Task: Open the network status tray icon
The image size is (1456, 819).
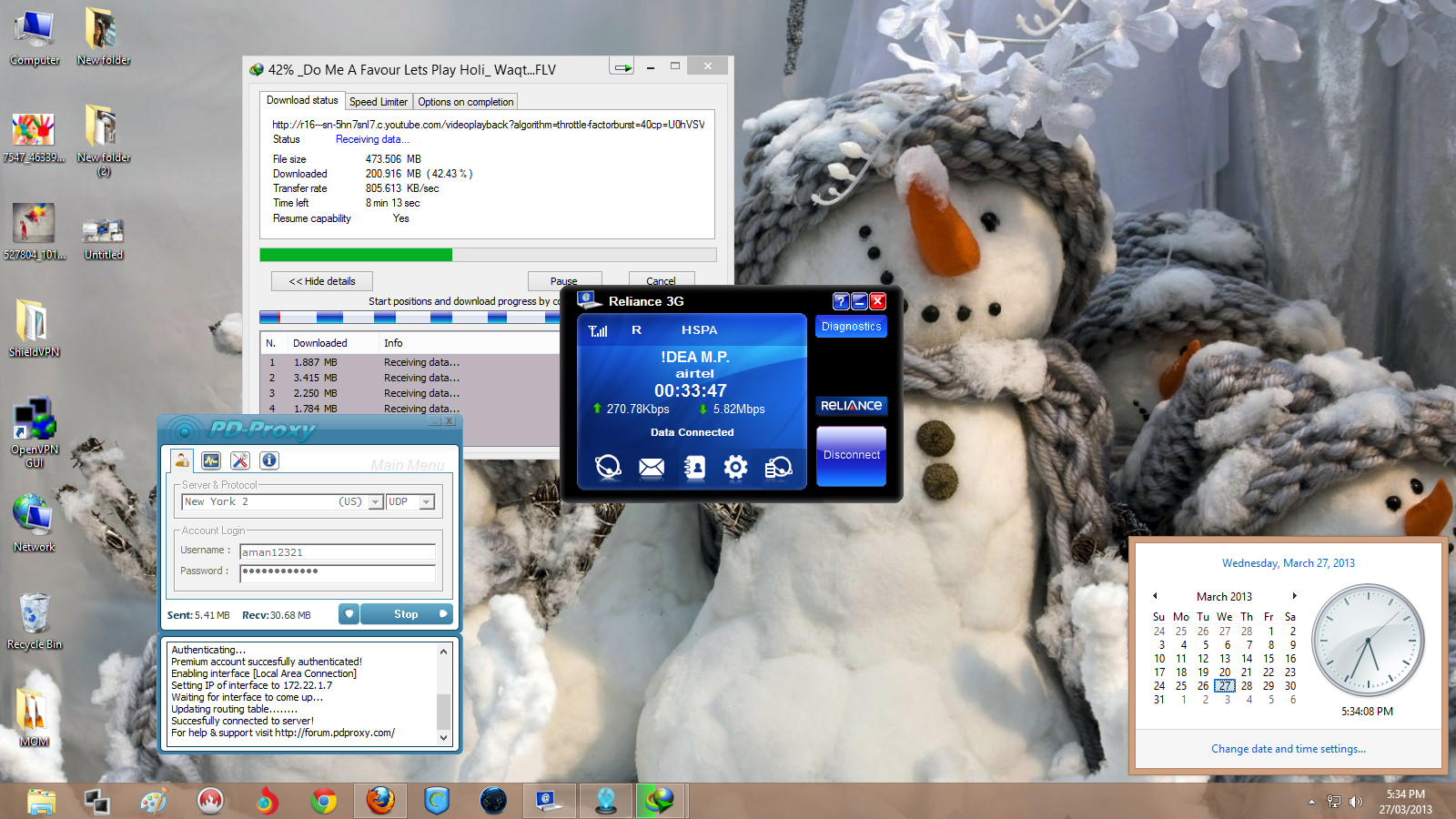Action: pyautogui.click(x=1334, y=802)
